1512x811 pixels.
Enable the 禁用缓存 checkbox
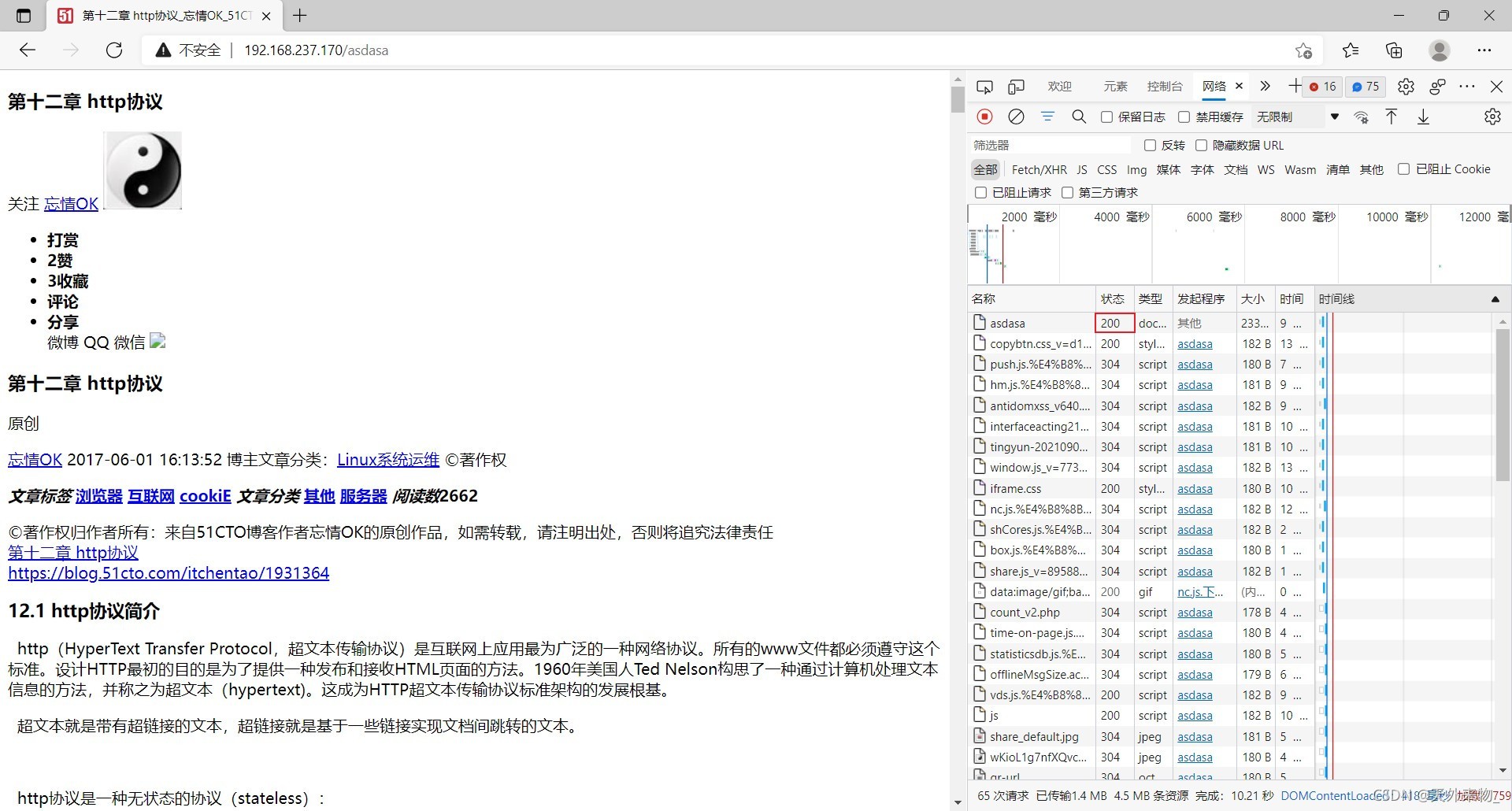(x=1184, y=117)
